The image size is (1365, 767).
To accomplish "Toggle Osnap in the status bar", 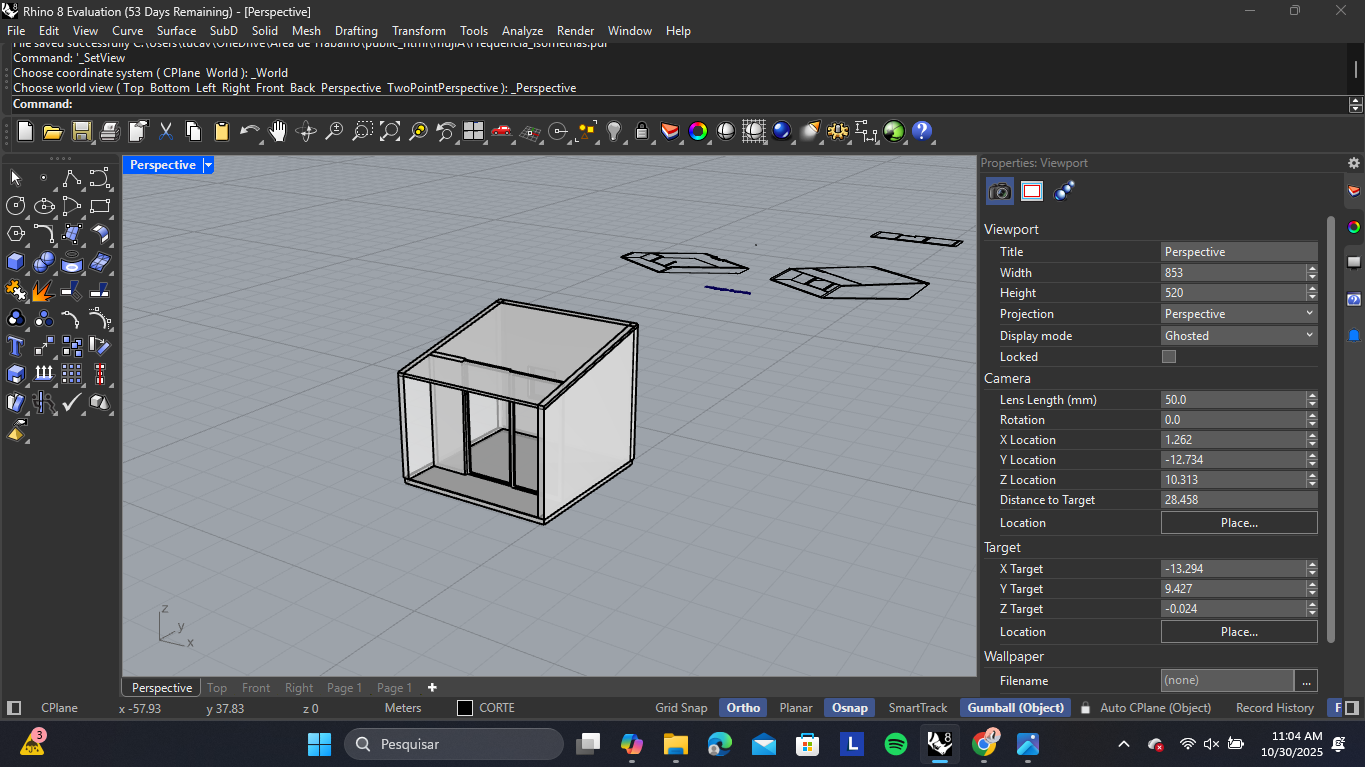I will tap(850, 708).
